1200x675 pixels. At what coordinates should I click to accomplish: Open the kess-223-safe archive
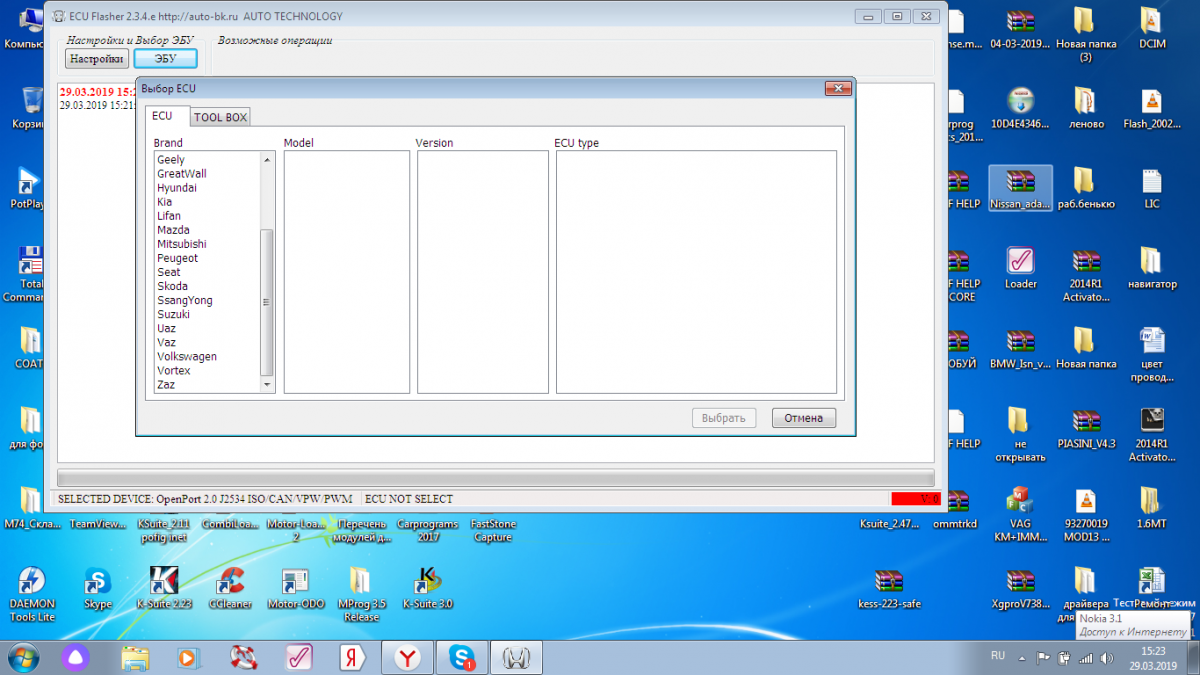coord(889,588)
